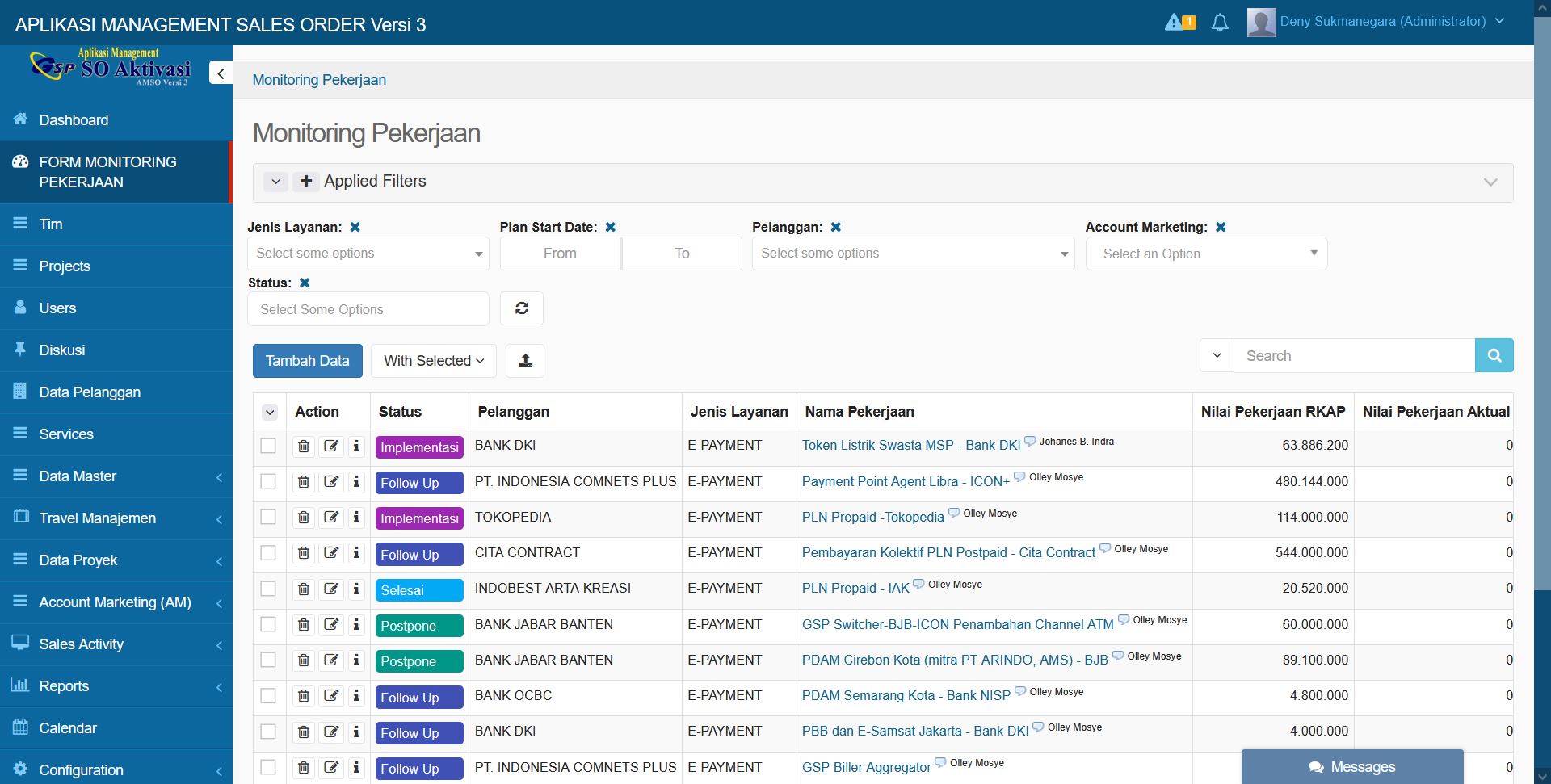Open the Messages chat panel

(x=1352, y=767)
